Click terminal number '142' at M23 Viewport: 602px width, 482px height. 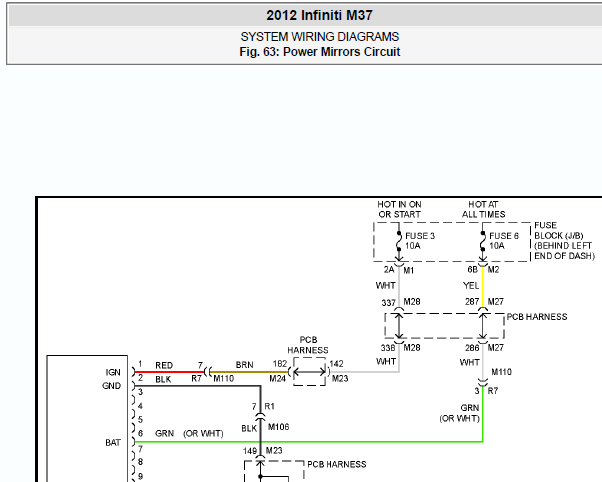coord(336,364)
